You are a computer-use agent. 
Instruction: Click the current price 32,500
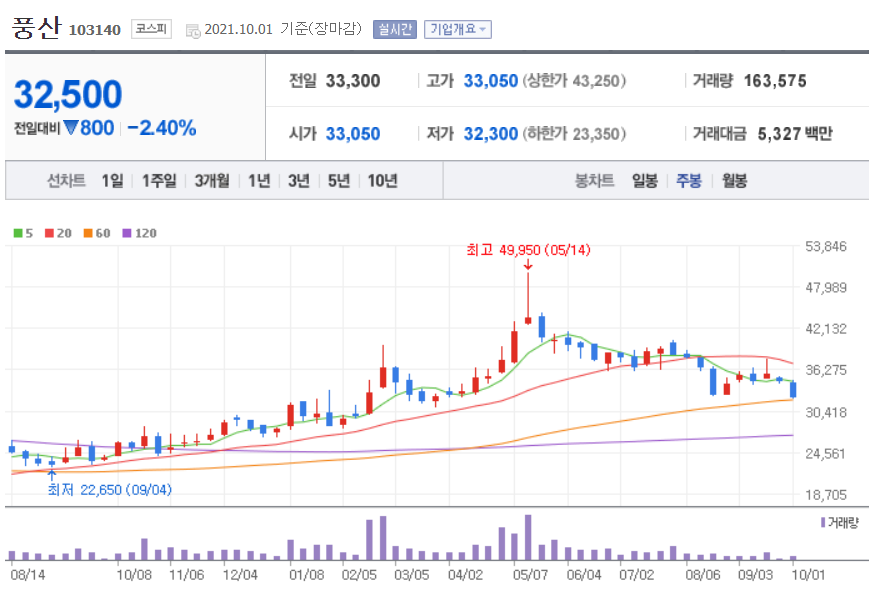(x=68, y=94)
